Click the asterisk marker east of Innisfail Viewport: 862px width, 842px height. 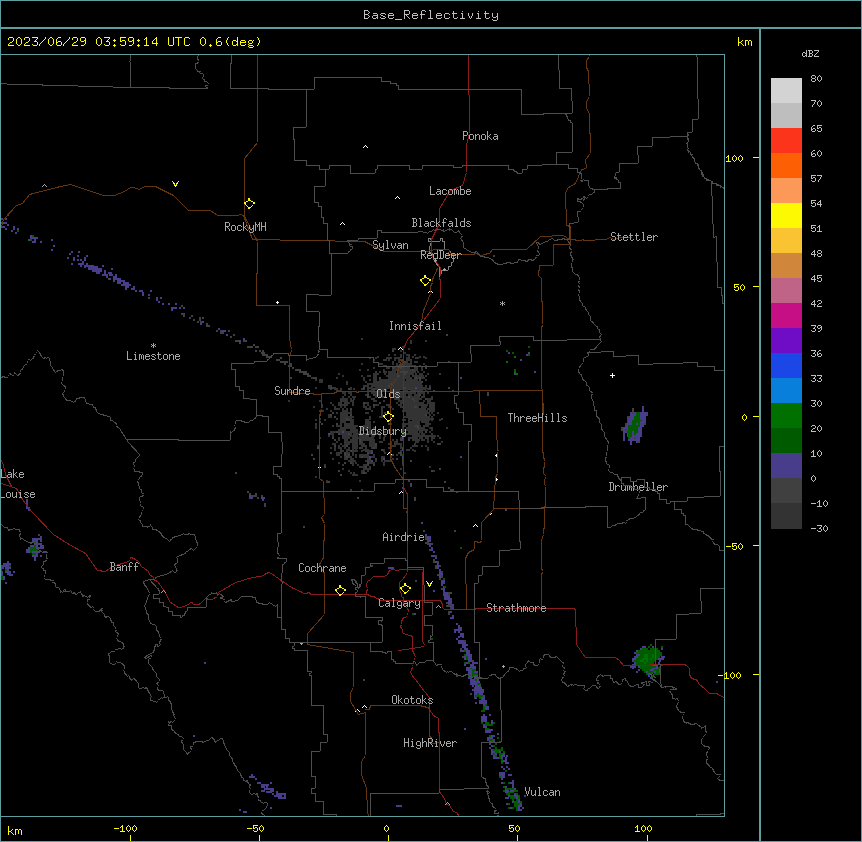(x=502, y=303)
